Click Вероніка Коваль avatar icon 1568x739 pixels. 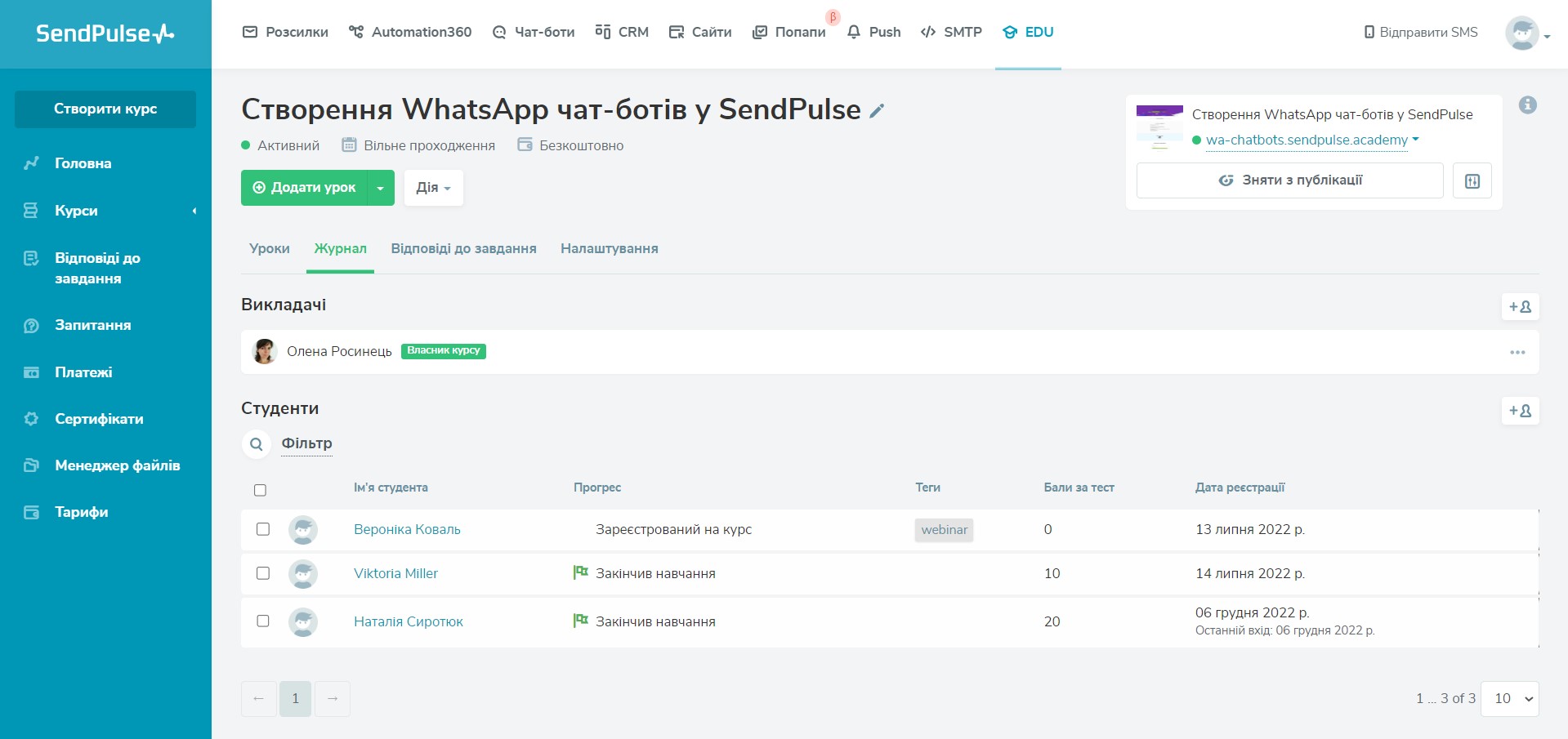coord(303,530)
